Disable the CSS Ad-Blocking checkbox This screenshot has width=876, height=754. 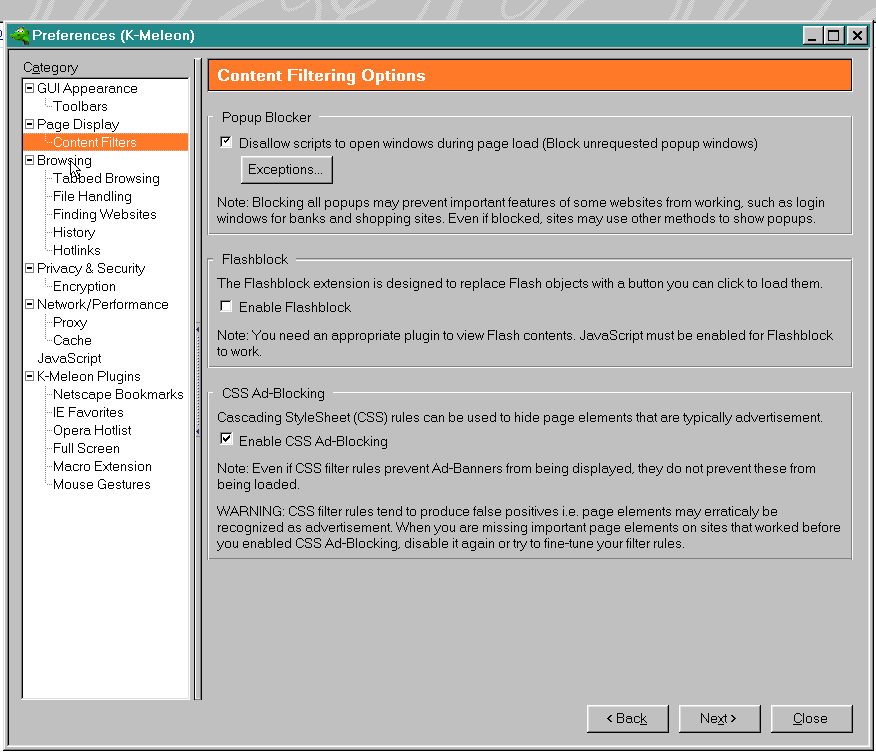(226, 440)
